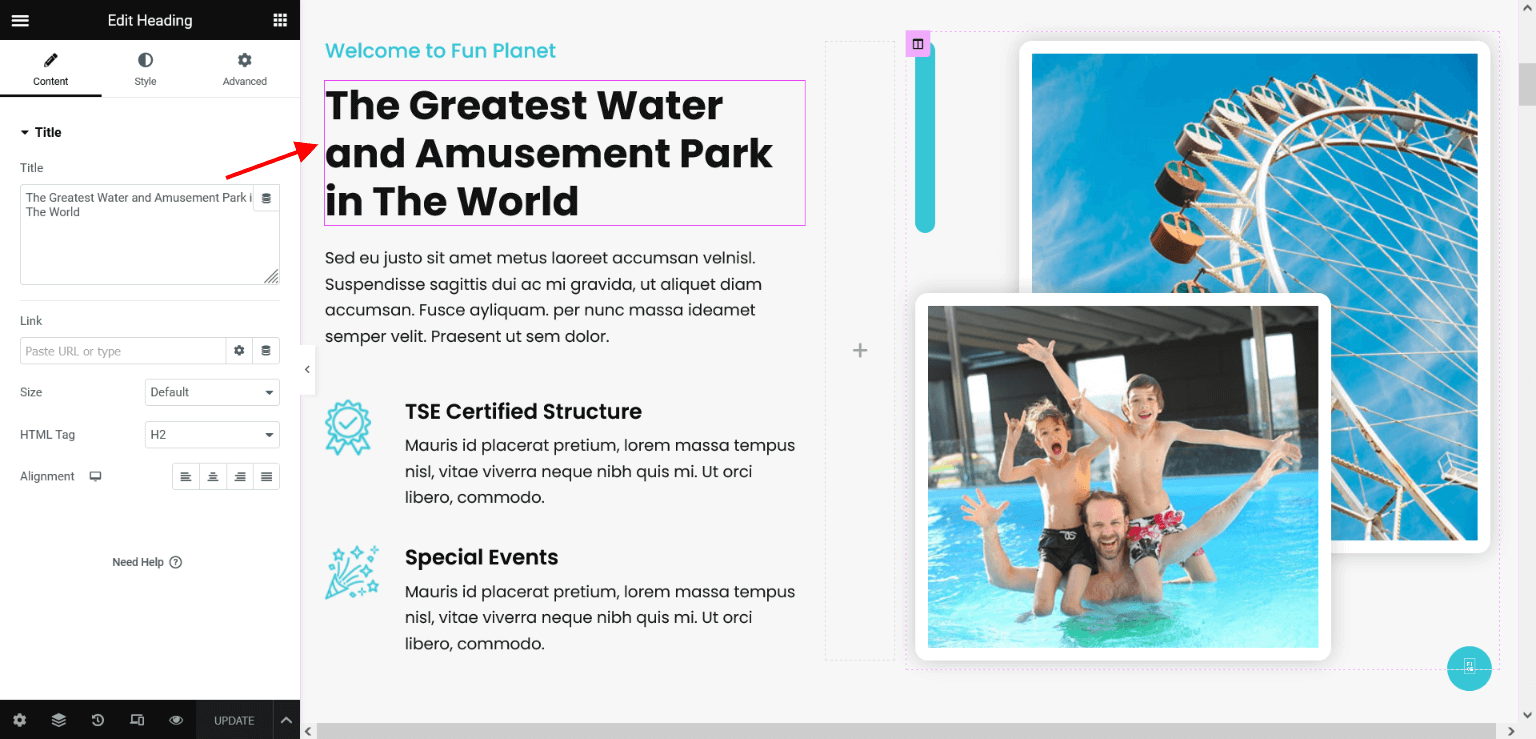Screen dimensions: 1536x739
Task: Collapse the editor panel with side arrow
Action: [307, 369]
